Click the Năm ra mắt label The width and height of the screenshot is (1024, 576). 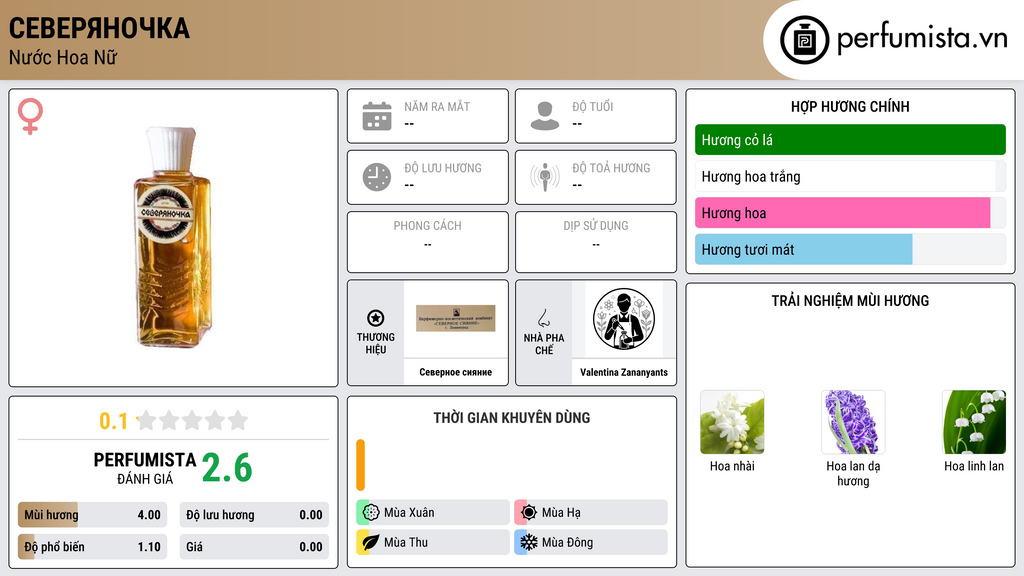click(437, 106)
